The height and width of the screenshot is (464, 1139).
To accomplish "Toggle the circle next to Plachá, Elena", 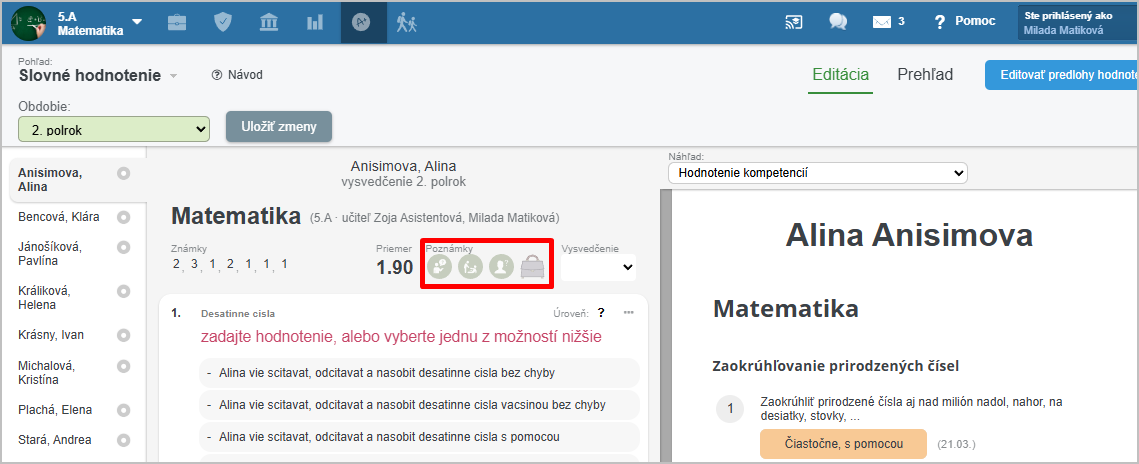I will point(124,410).
